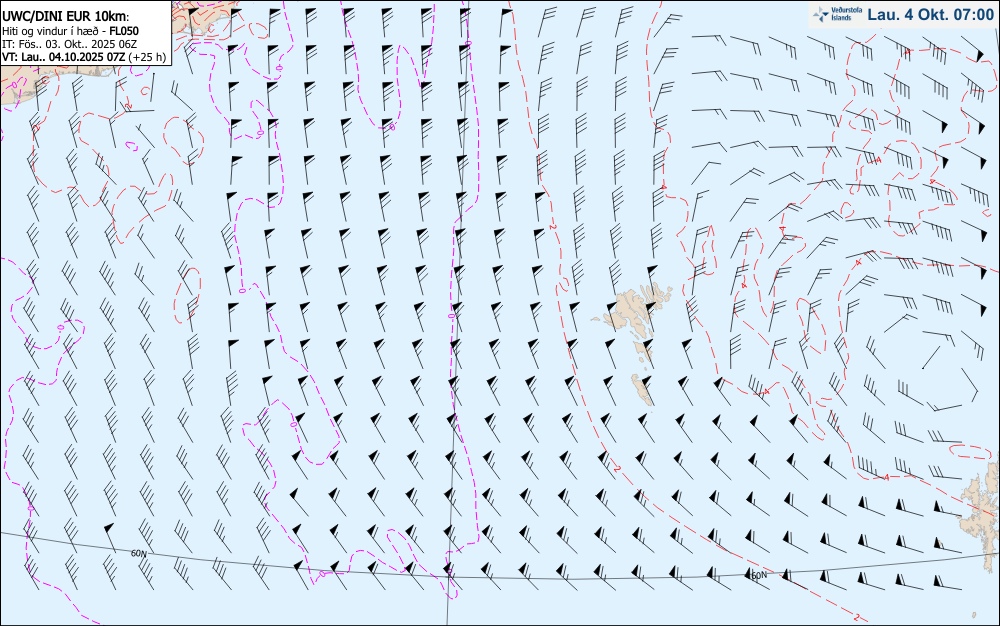Click the Veðurstofa Íslands logo
Image resolution: width=1000 pixels, height=626 pixels.
(837, 14)
